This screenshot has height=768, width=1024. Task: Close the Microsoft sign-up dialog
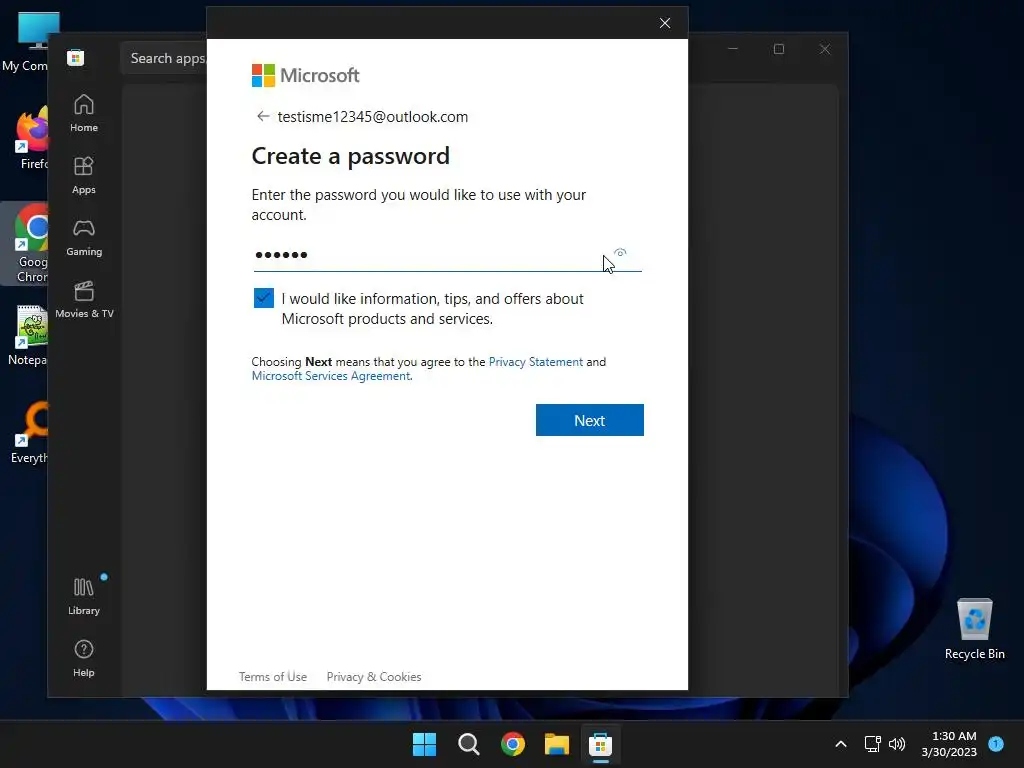tap(665, 24)
